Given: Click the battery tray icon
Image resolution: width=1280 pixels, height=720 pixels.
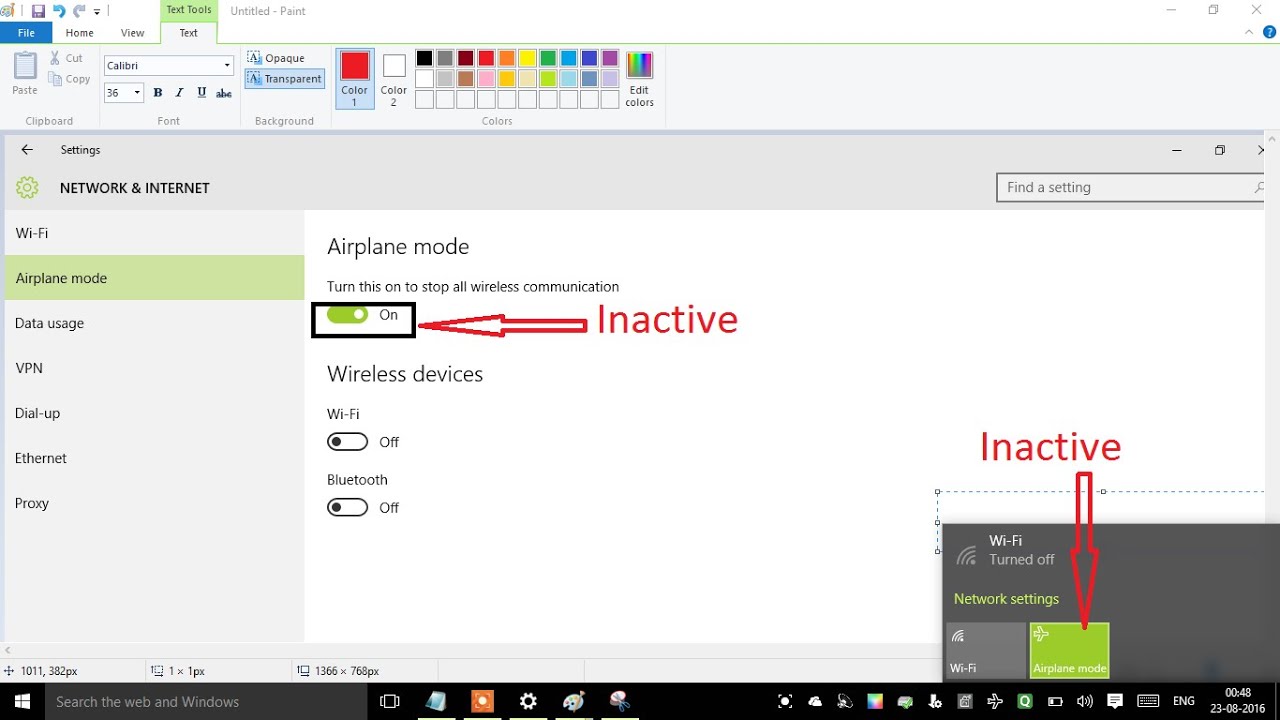Looking at the screenshot, I should (1055, 701).
